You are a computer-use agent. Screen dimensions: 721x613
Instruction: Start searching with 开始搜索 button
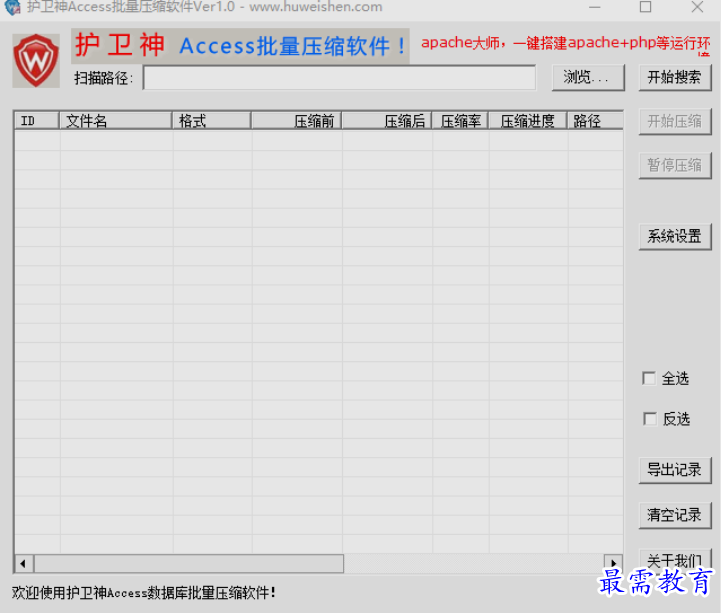click(x=675, y=77)
